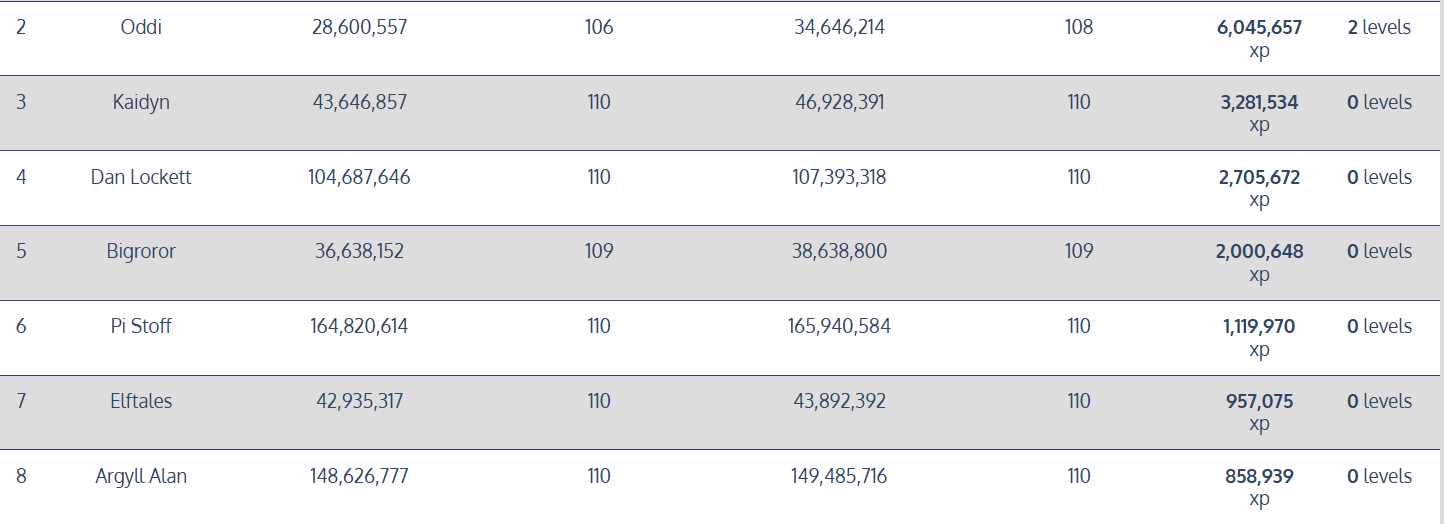
Task: Select Oddi's ending XP 34,646,214
Action: (x=839, y=28)
